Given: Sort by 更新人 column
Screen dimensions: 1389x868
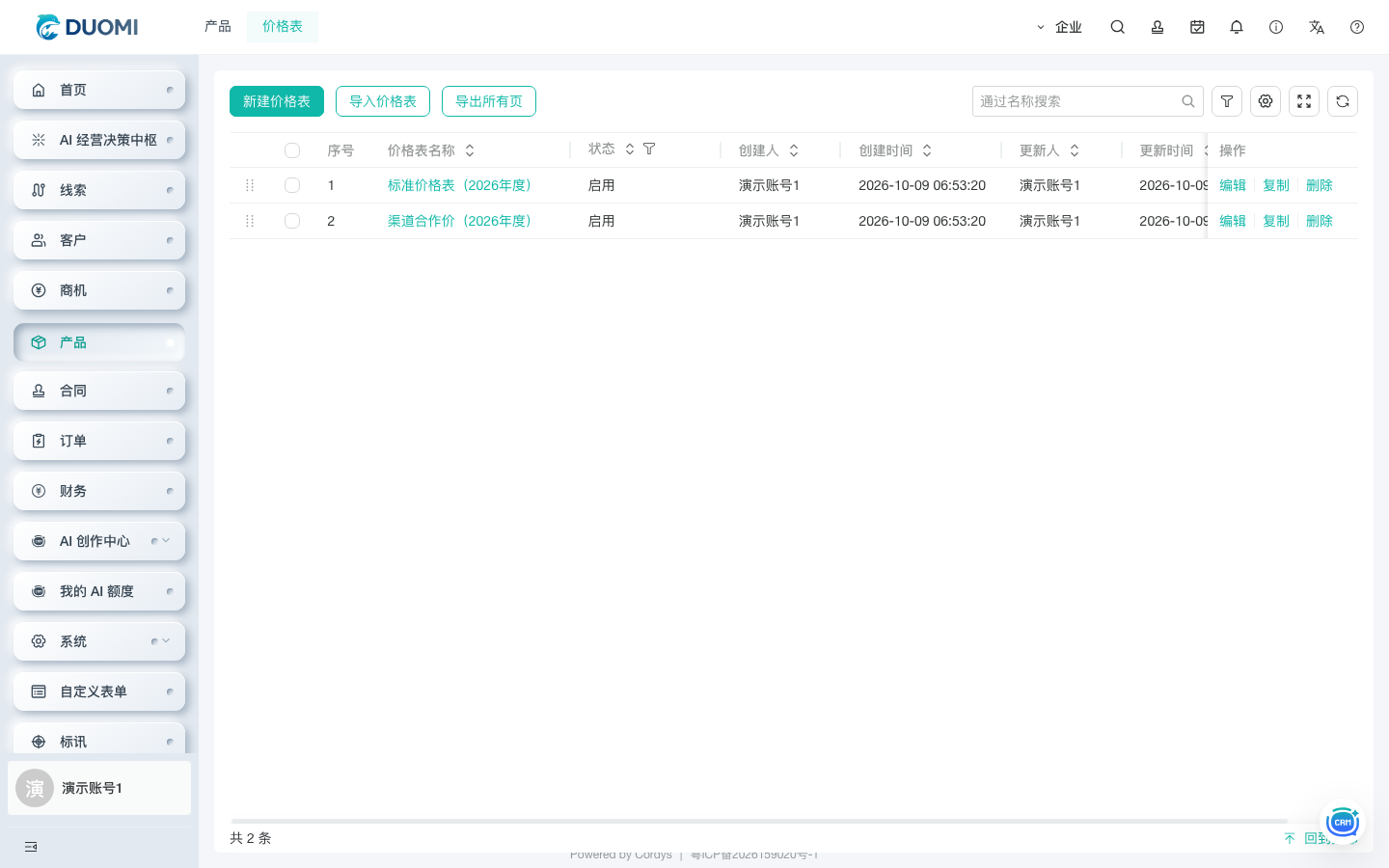Looking at the screenshot, I should click(x=1075, y=150).
